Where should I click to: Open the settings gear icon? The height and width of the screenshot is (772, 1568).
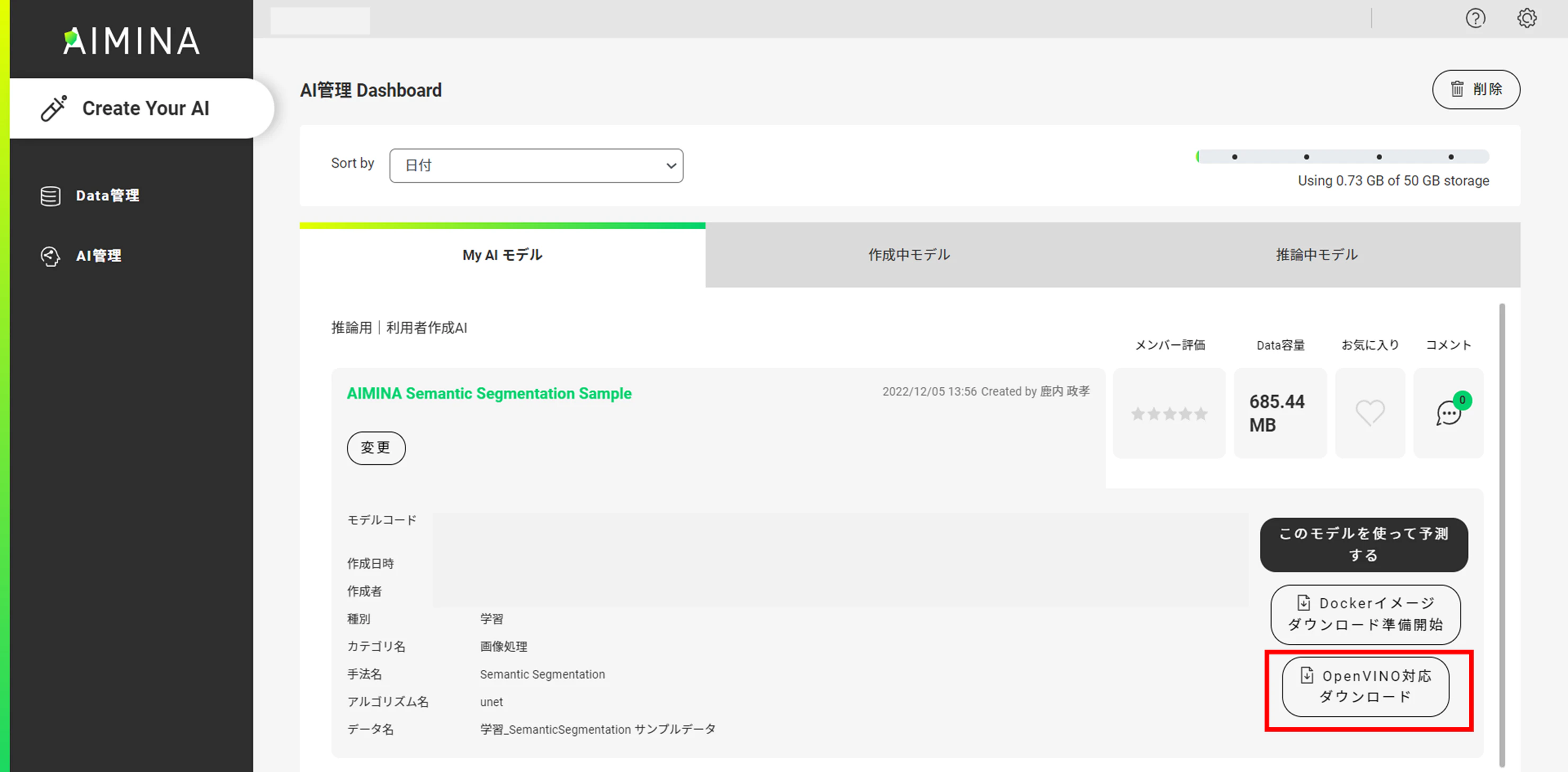click(1527, 18)
